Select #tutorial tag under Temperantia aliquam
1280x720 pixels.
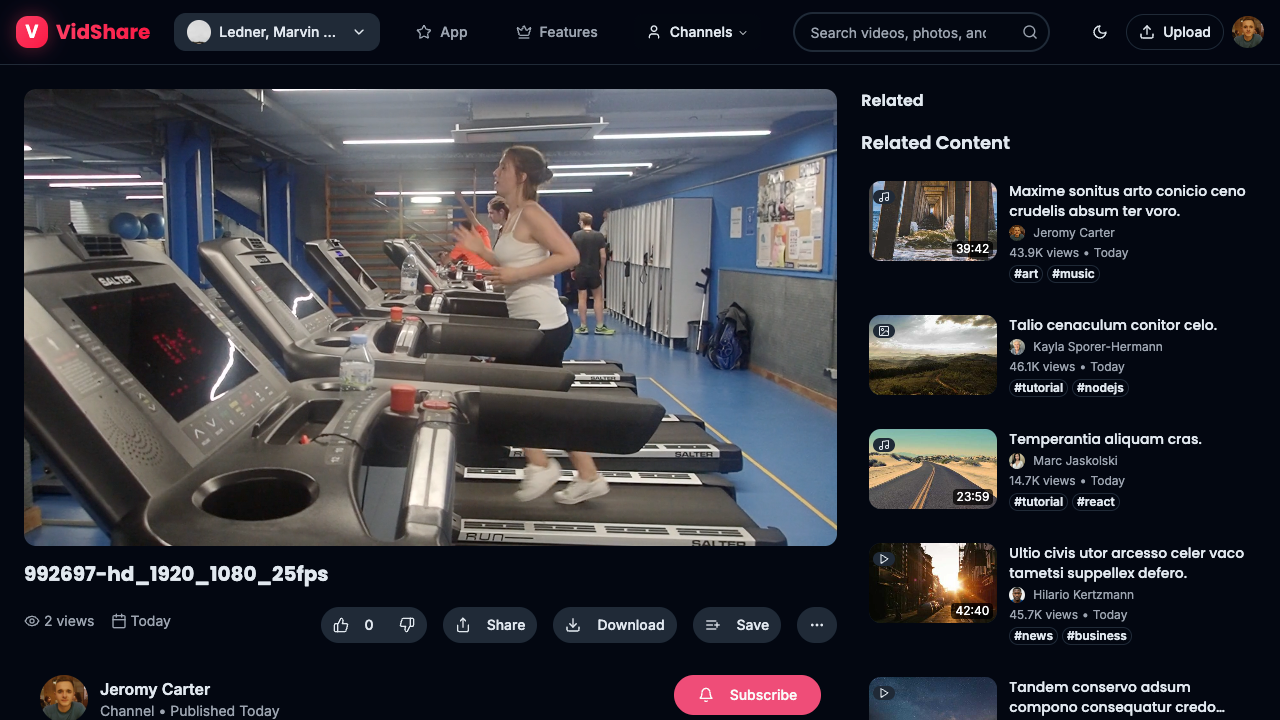click(1039, 502)
